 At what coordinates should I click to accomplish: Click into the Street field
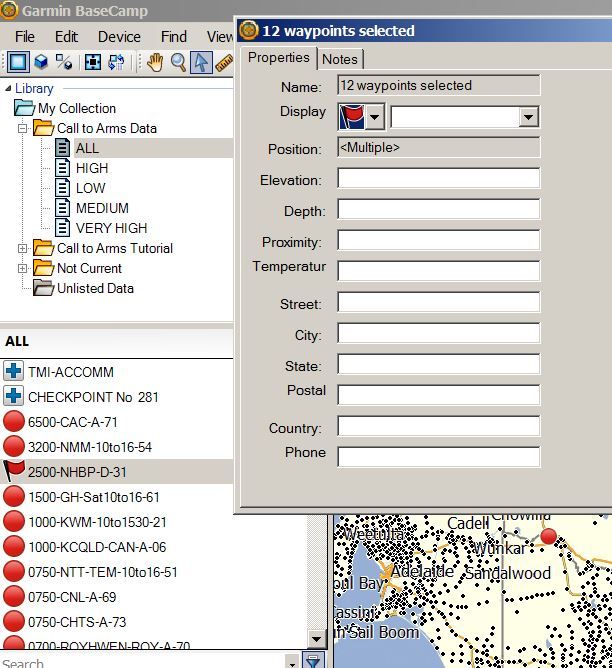439,302
